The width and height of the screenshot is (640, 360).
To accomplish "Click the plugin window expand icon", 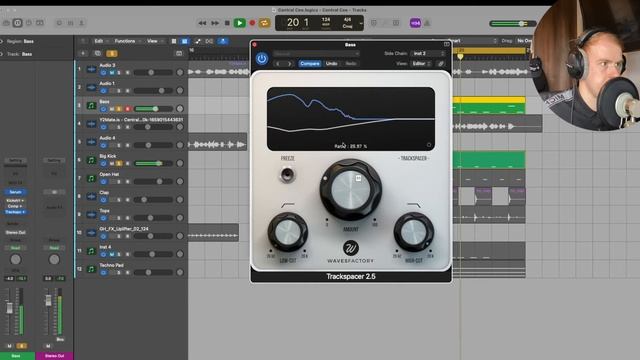I will click(x=447, y=44).
